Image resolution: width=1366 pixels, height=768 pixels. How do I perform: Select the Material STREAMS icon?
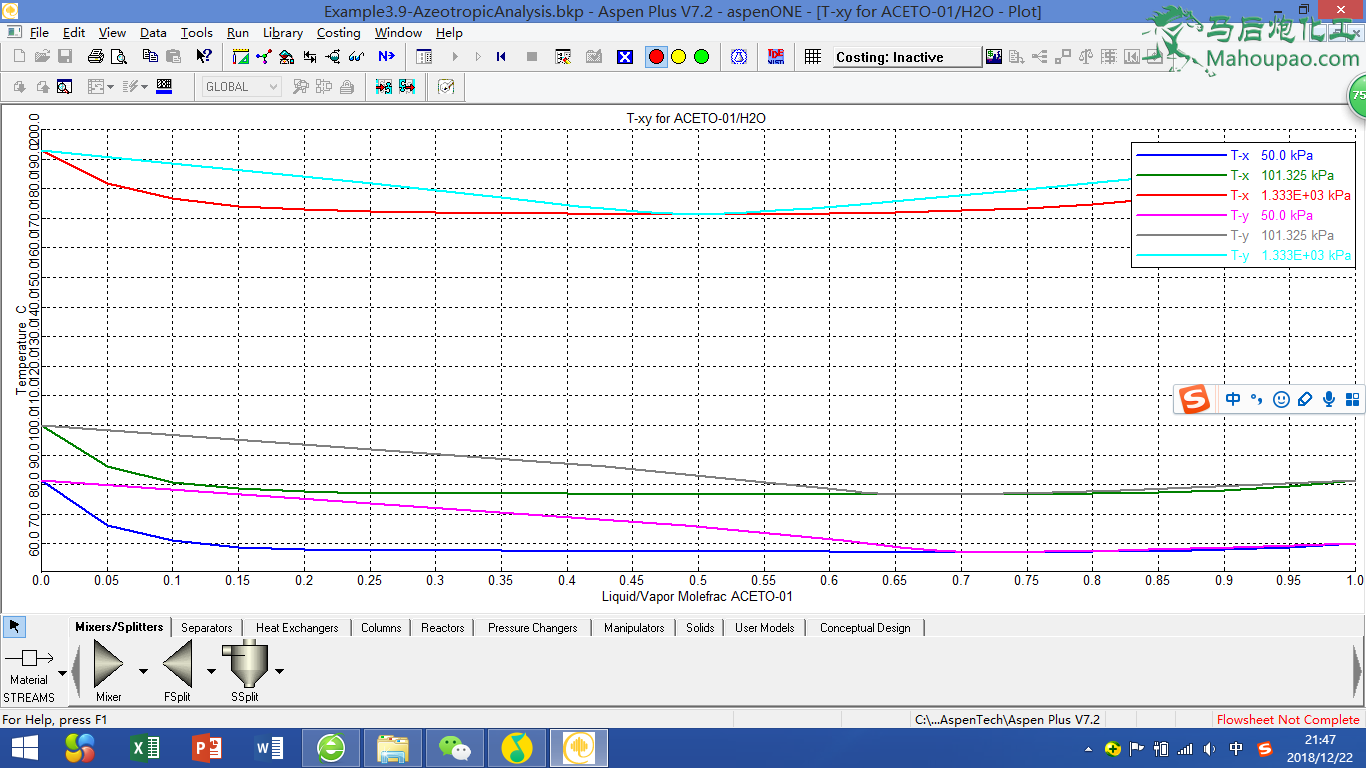29,658
